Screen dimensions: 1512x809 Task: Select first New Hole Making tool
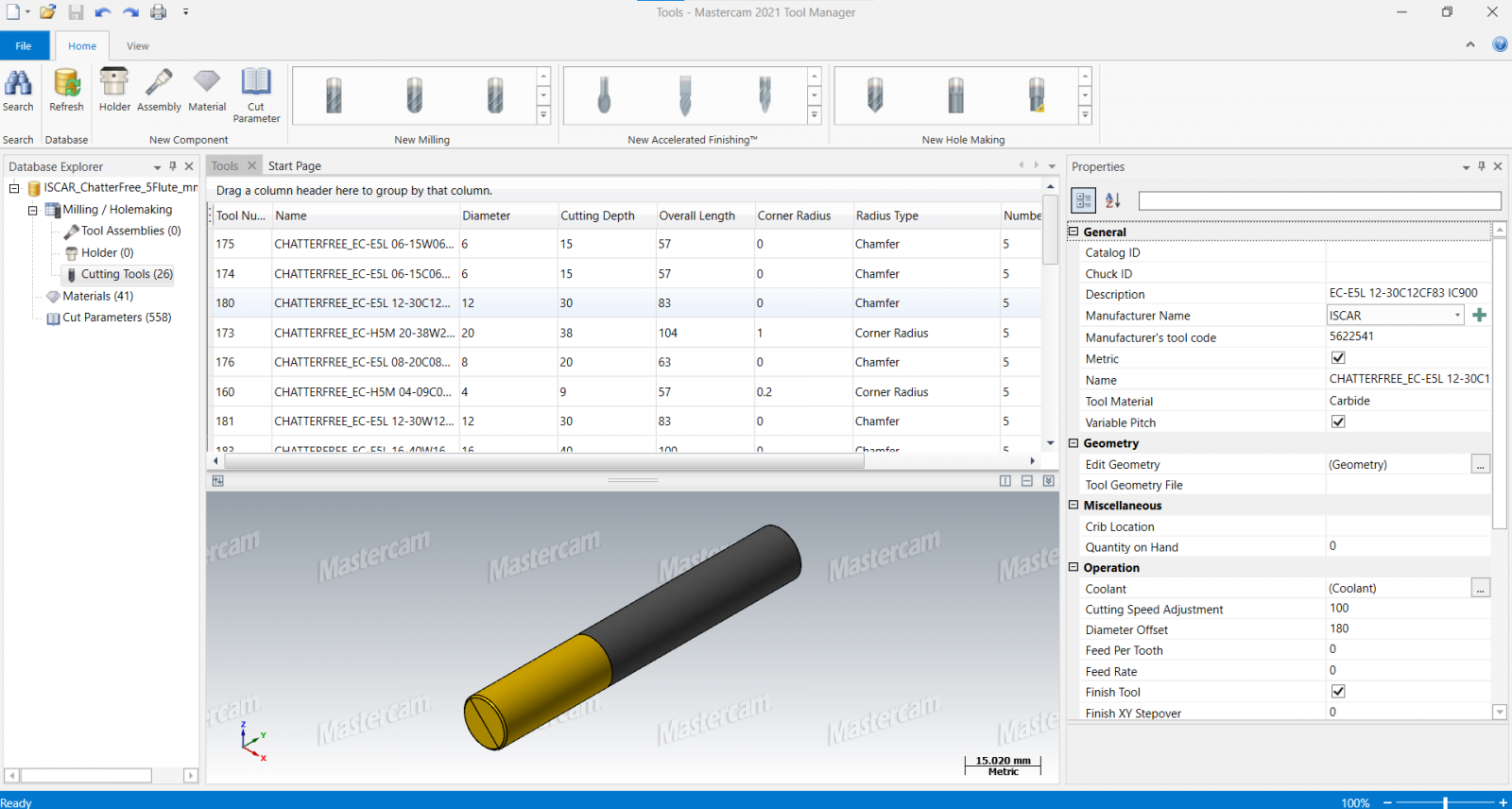point(875,95)
